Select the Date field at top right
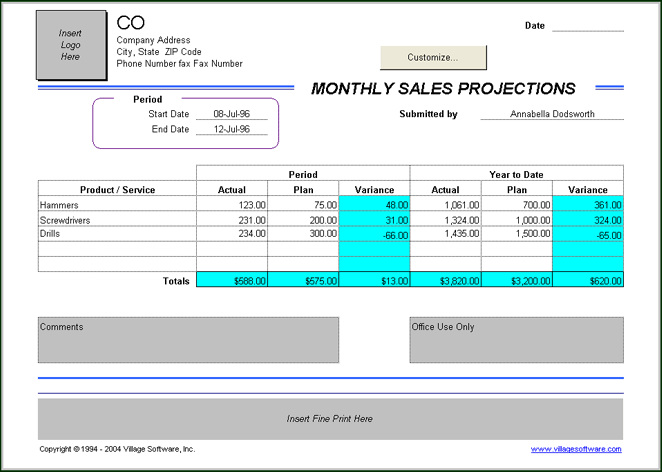Screen dimensions: 662x472 (587, 26)
